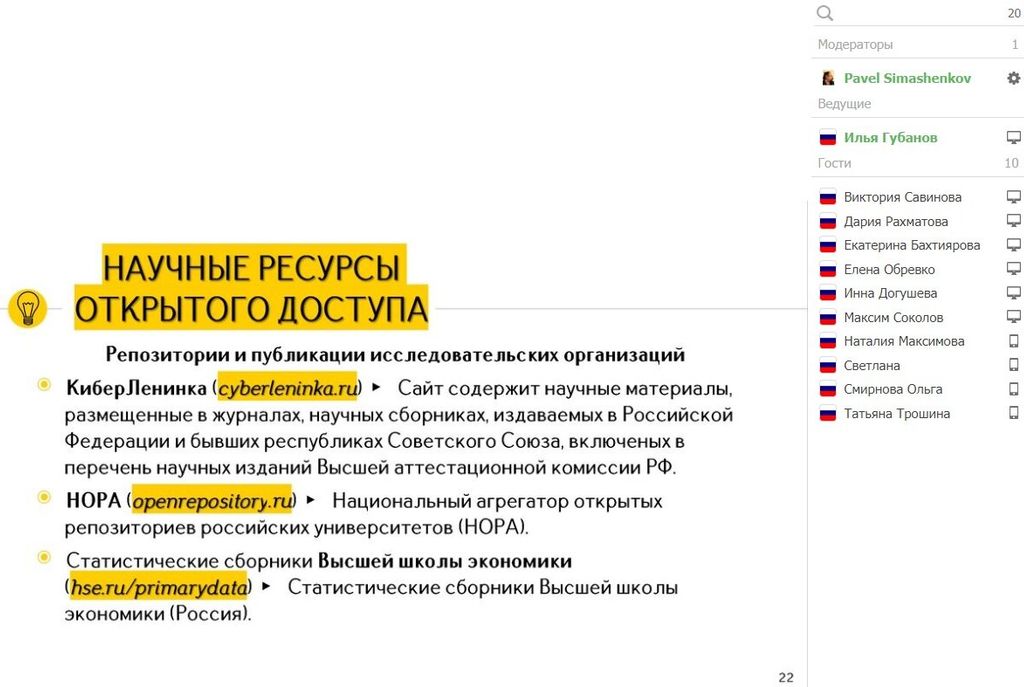Viewport: 1024px width, 687px height.
Task: Click the mobile device icon beside Наталия Максимова
Action: (1014, 341)
